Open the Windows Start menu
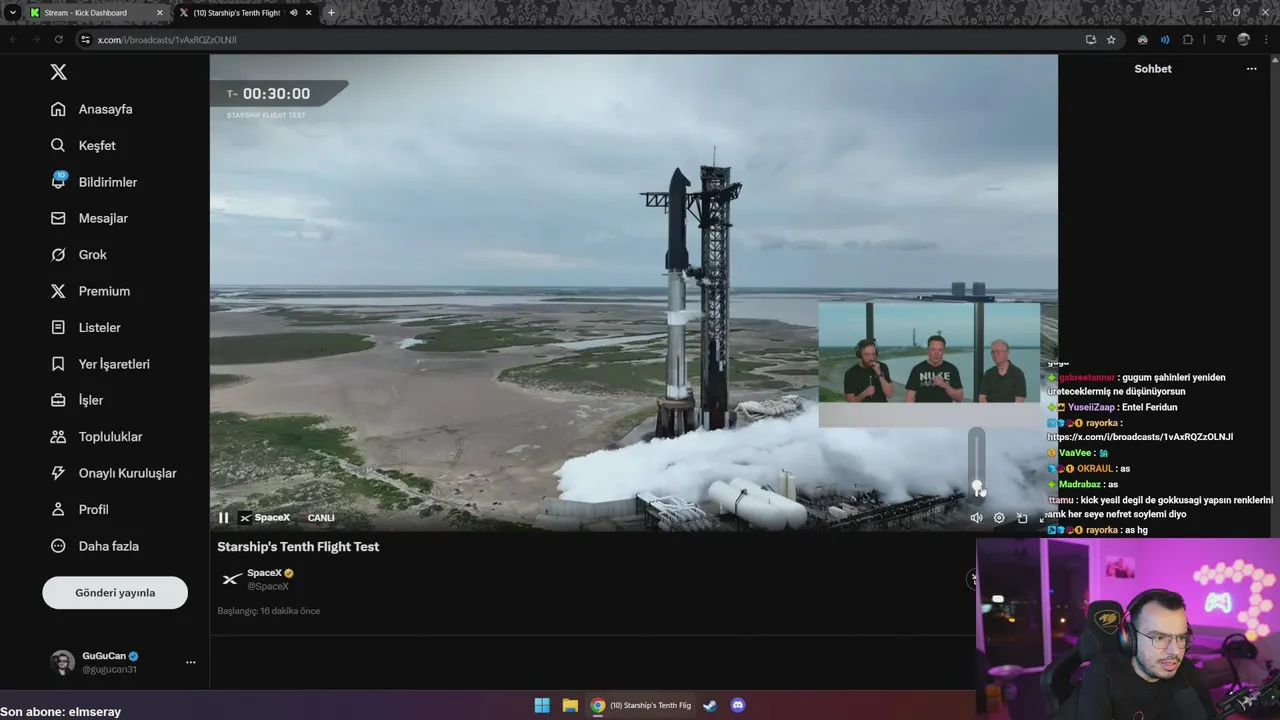 click(x=541, y=705)
